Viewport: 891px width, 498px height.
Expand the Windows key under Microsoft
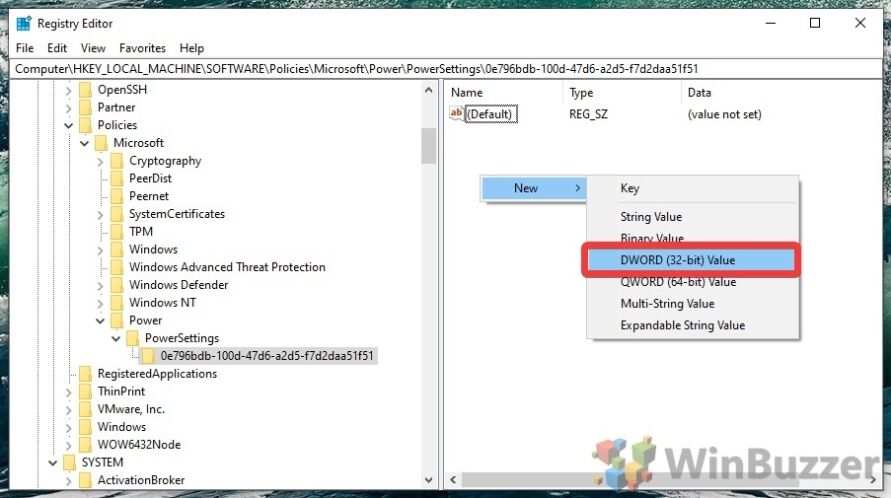tap(100, 250)
